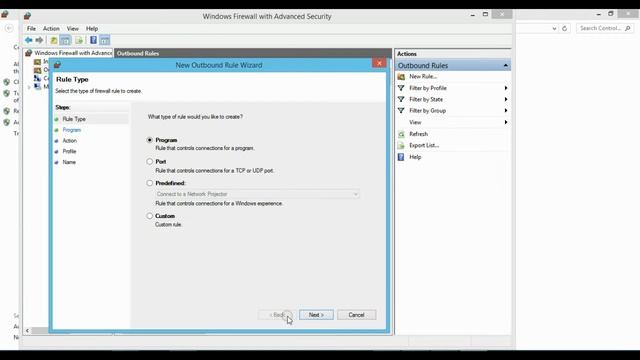The width and height of the screenshot is (640, 360).
Task: Toggle the Show/Hide action pane icon
Action: point(105,40)
